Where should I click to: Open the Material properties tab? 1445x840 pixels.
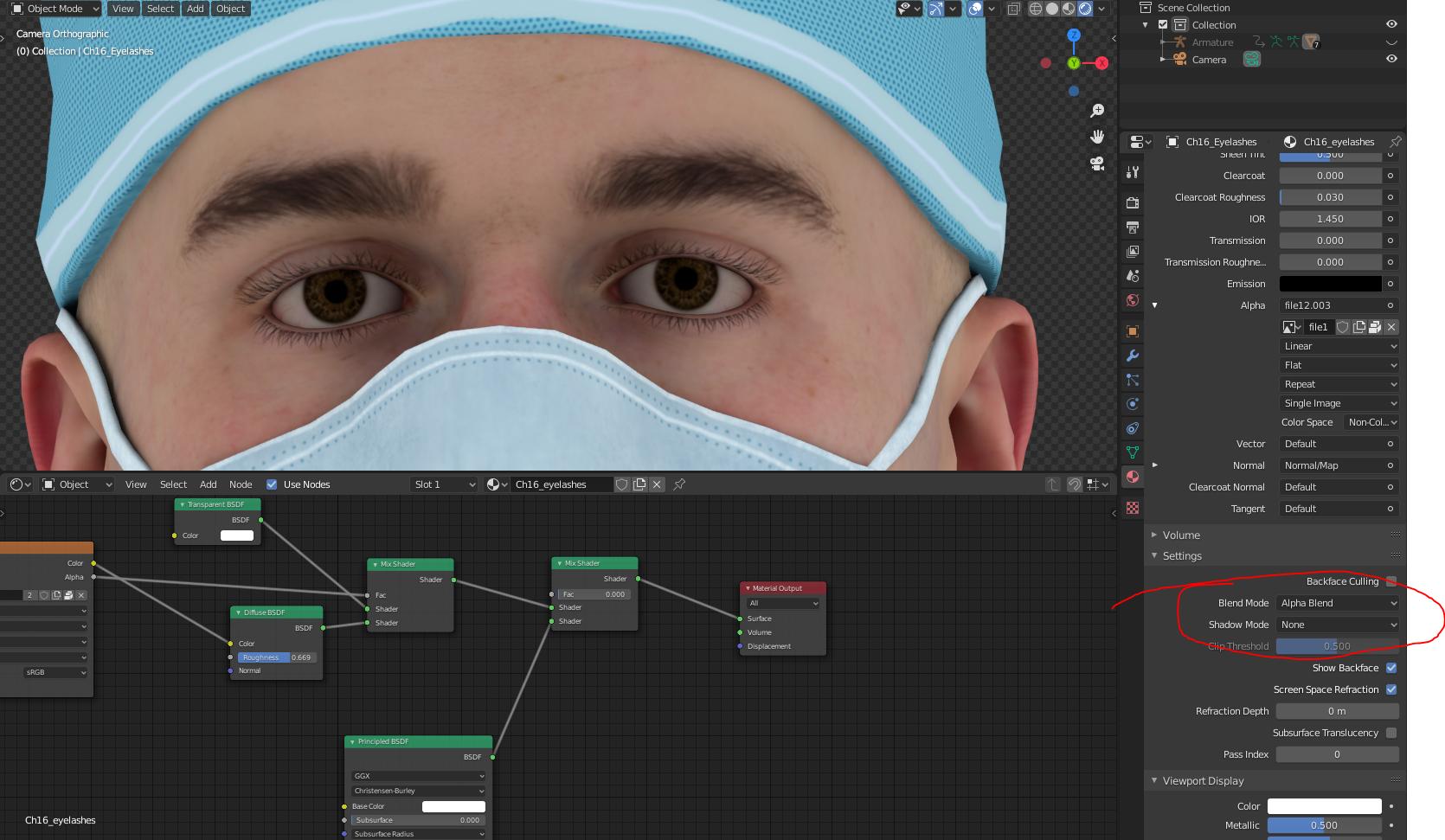tap(1133, 477)
